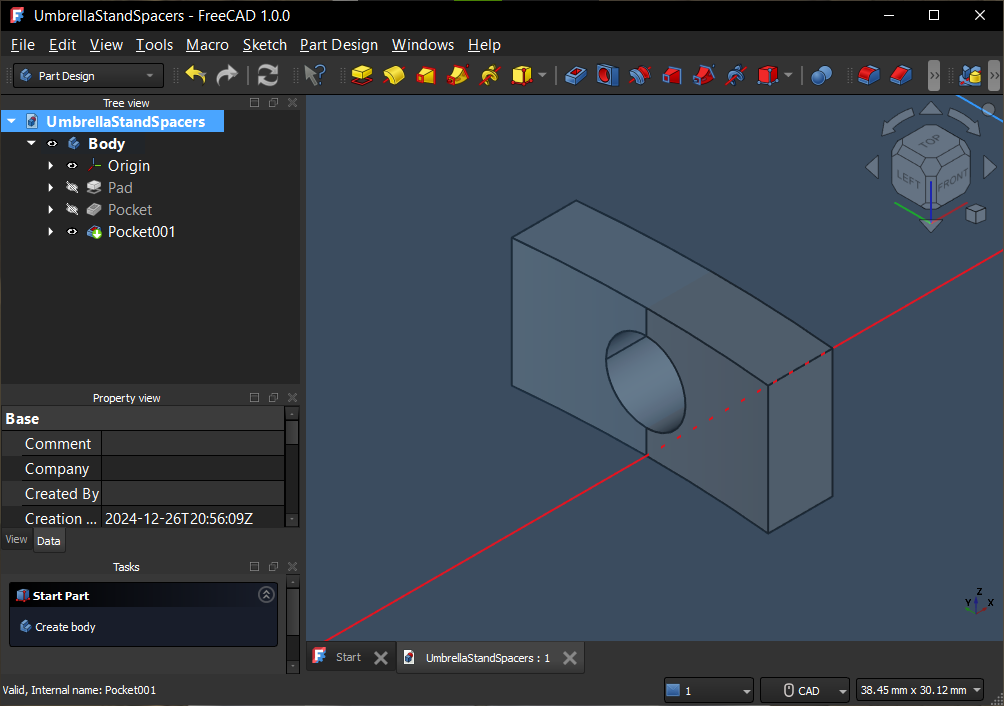This screenshot has height=706, width=1004.
Task: Select the Groove tool icon
Action: point(640,76)
